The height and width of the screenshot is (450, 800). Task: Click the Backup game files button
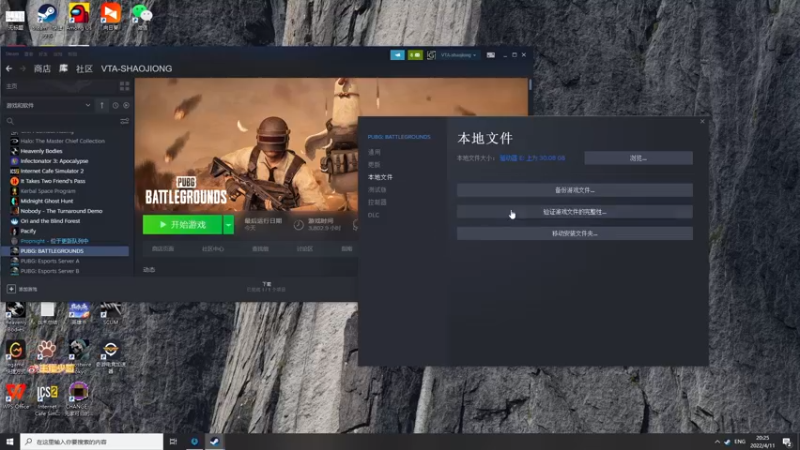pyautogui.click(x=574, y=190)
